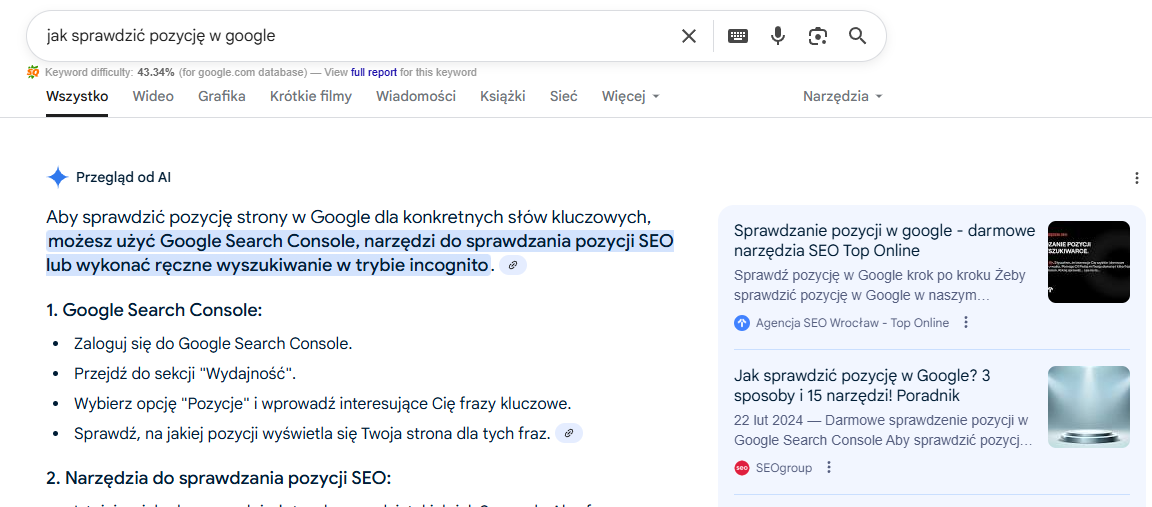Open options for Agencja SEO Wrocław source
This screenshot has height=507, width=1152.
click(966, 323)
